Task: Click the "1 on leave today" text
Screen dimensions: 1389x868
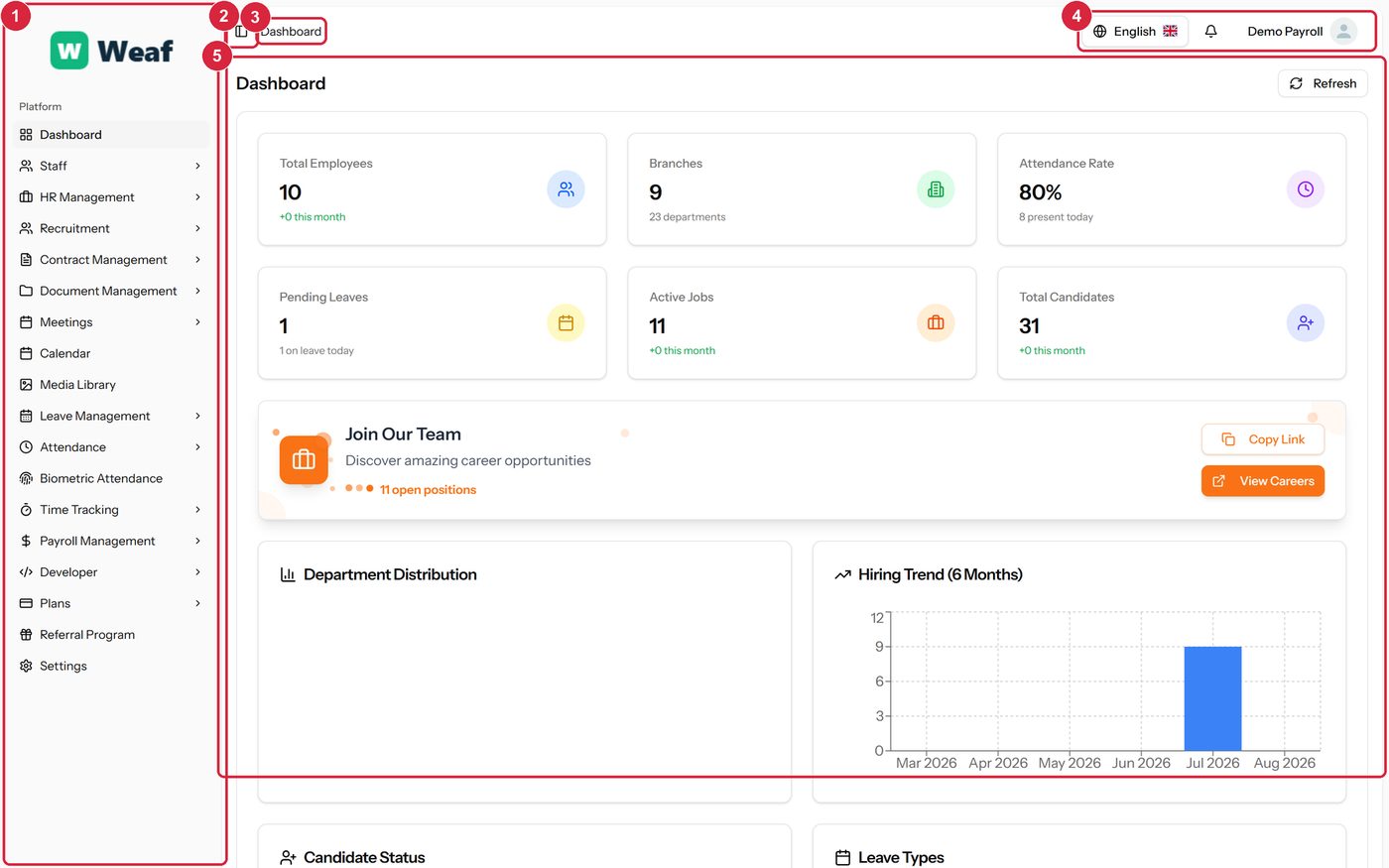Action: tap(316, 351)
